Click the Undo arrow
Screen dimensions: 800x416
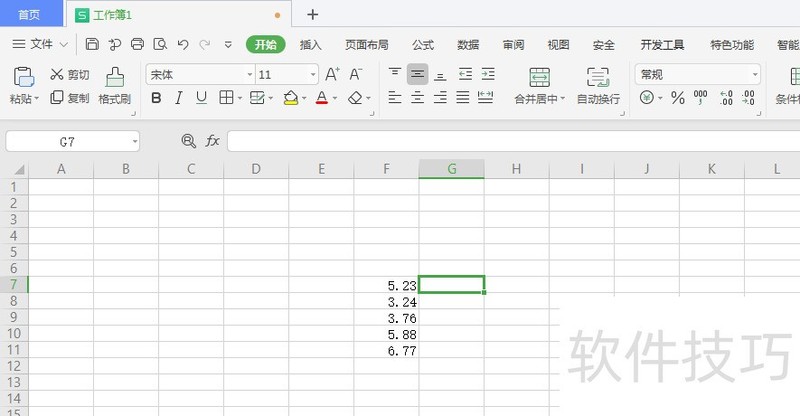tap(183, 44)
